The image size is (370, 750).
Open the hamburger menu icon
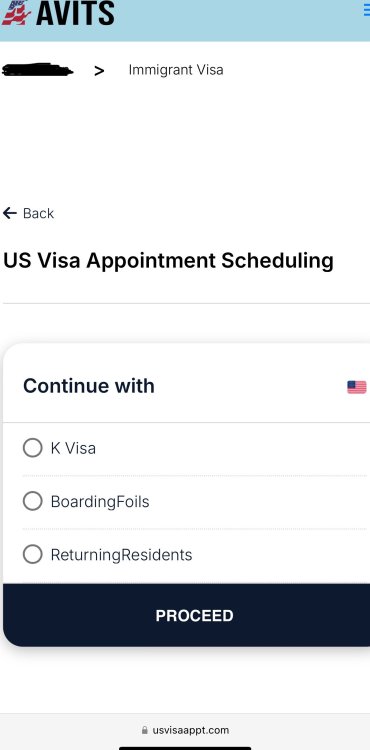367,11
